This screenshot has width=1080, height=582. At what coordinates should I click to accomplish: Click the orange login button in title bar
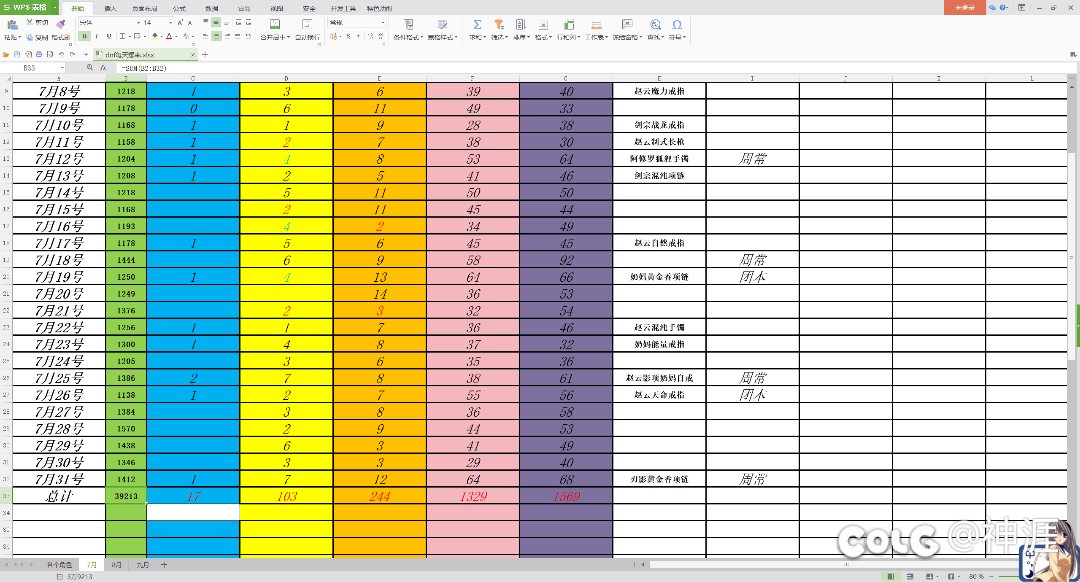pos(964,7)
